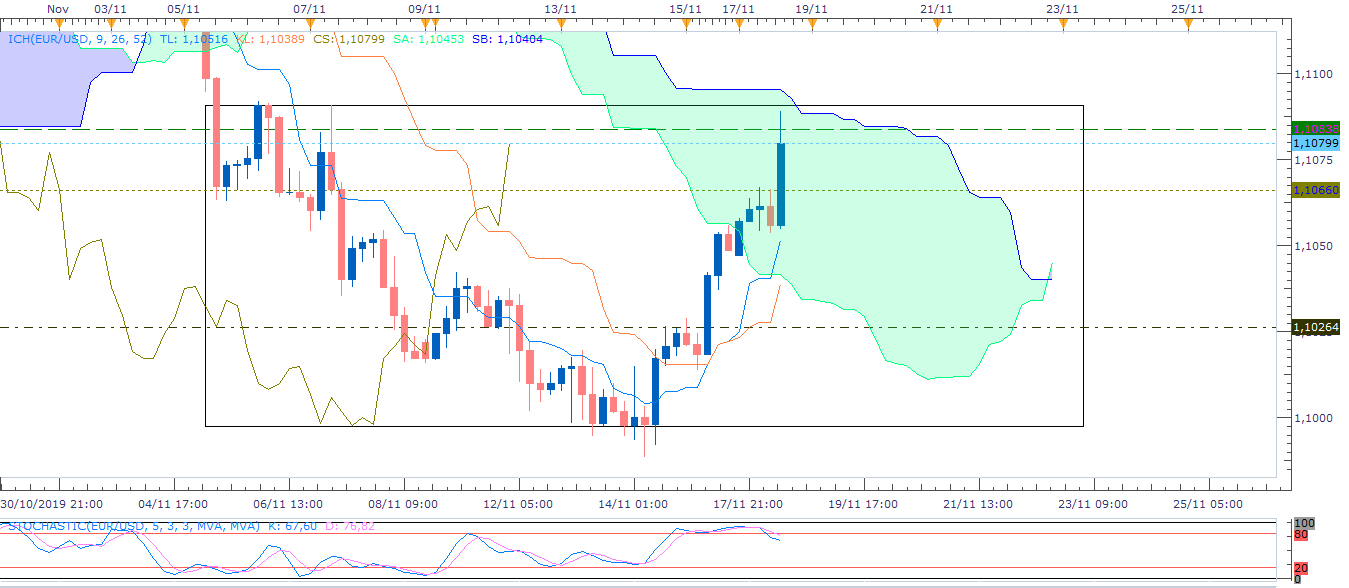Click the 12/11 05:00 time label

(516, 504)
